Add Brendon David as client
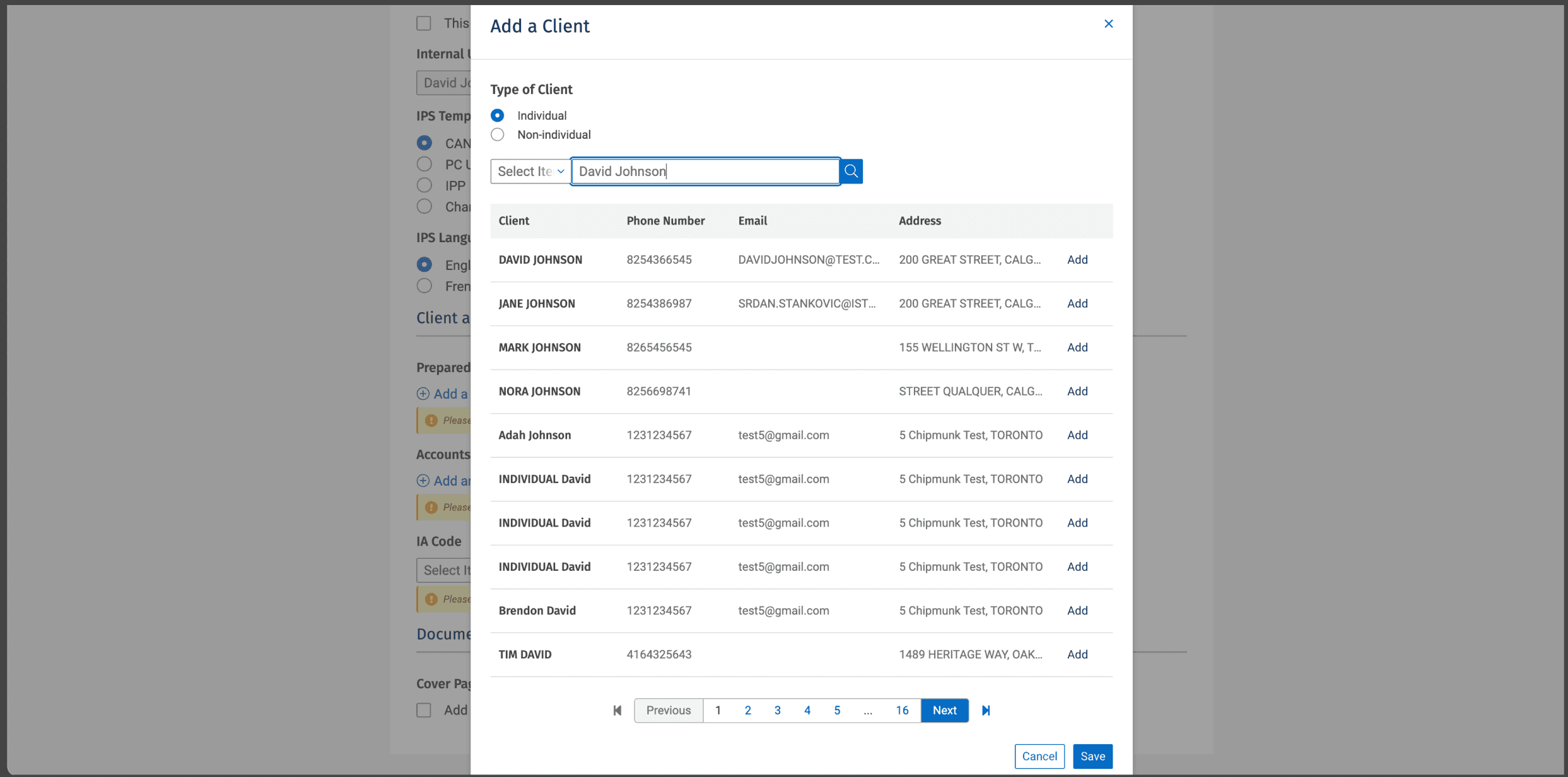The width and height of the screenshot is (1568, 777). 1077,610
